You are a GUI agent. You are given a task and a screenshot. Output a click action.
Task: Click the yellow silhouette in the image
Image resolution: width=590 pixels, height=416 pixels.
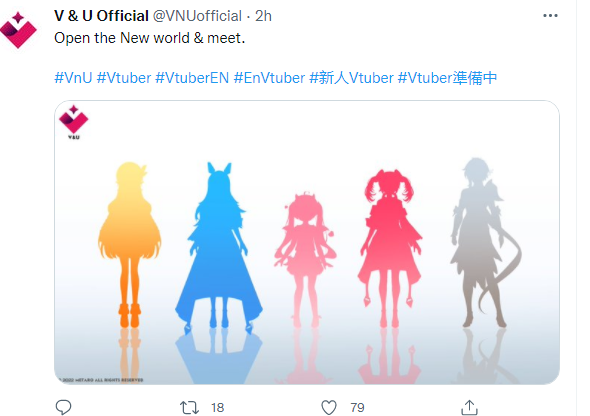coord(130,244)
